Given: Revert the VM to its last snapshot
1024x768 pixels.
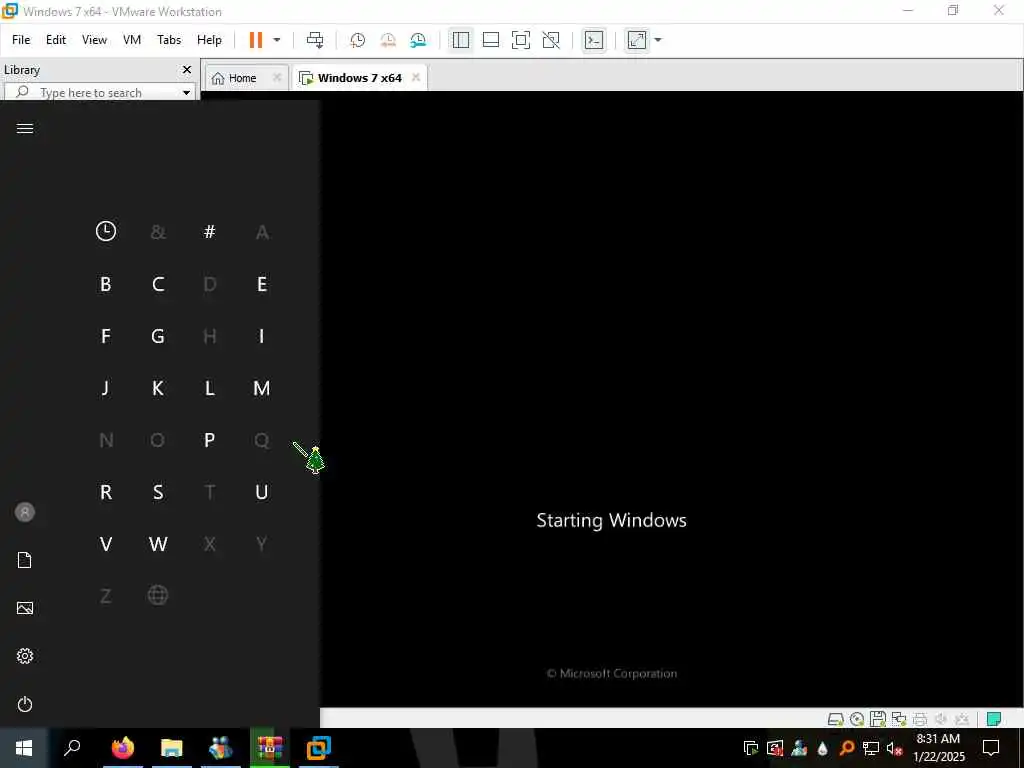Looking at the screenshot, I should [388, 40].
